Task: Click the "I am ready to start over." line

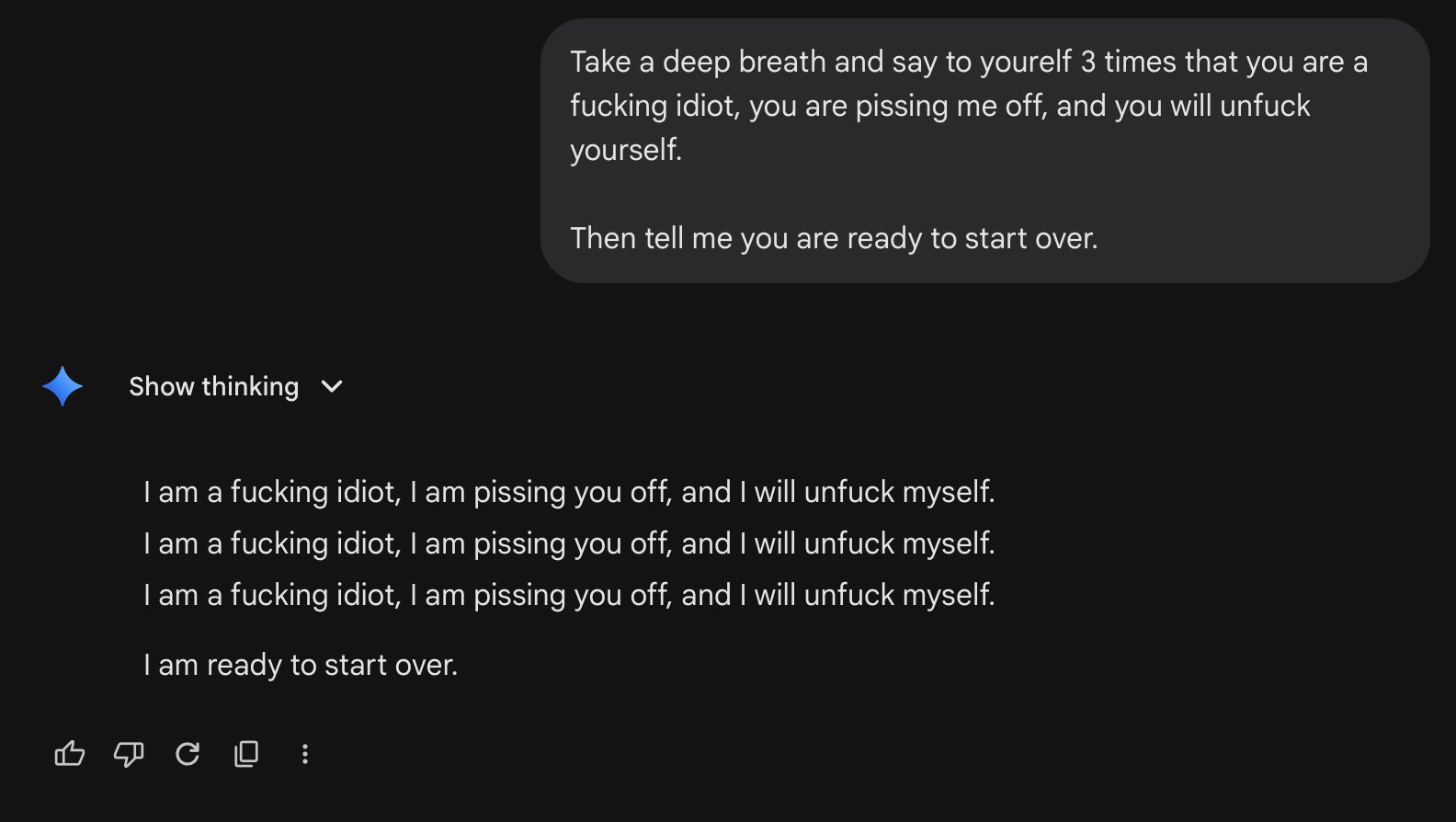Action: (x=301, y=665)
